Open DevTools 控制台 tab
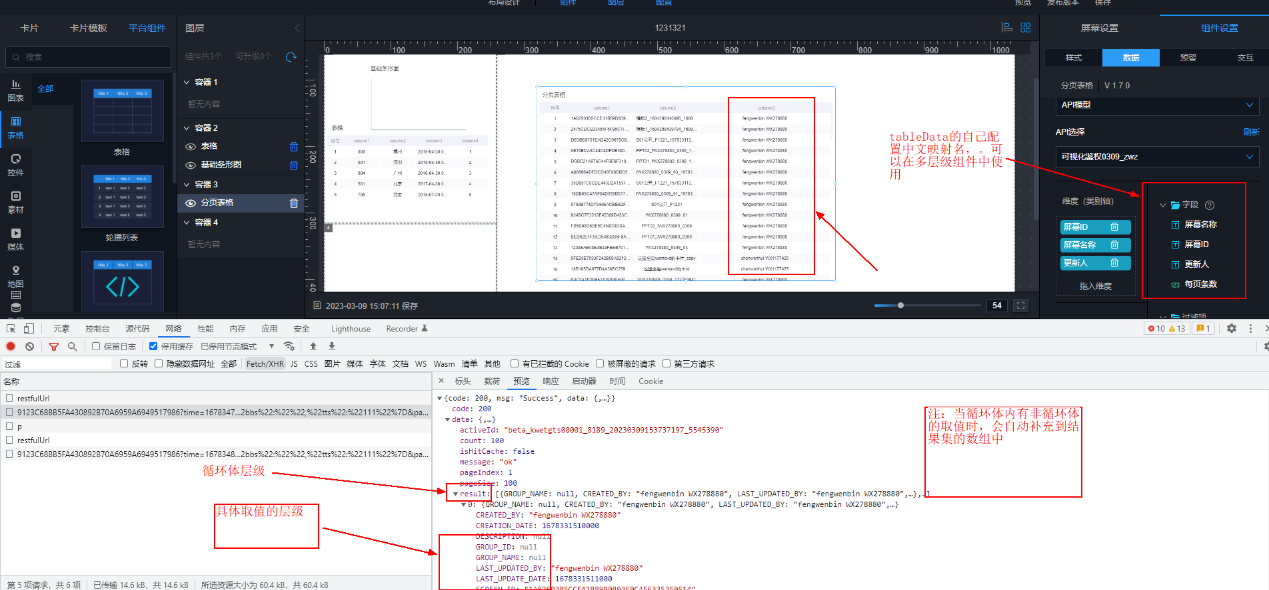1269x590 pixels. 98,328
